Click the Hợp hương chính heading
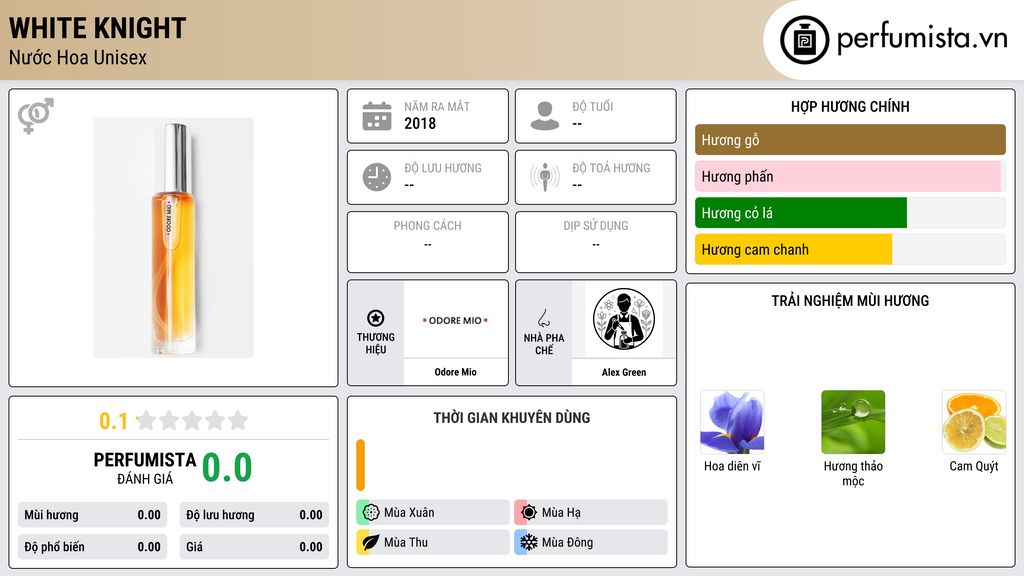Screen dimensions: 1024x576 (850, 106)
